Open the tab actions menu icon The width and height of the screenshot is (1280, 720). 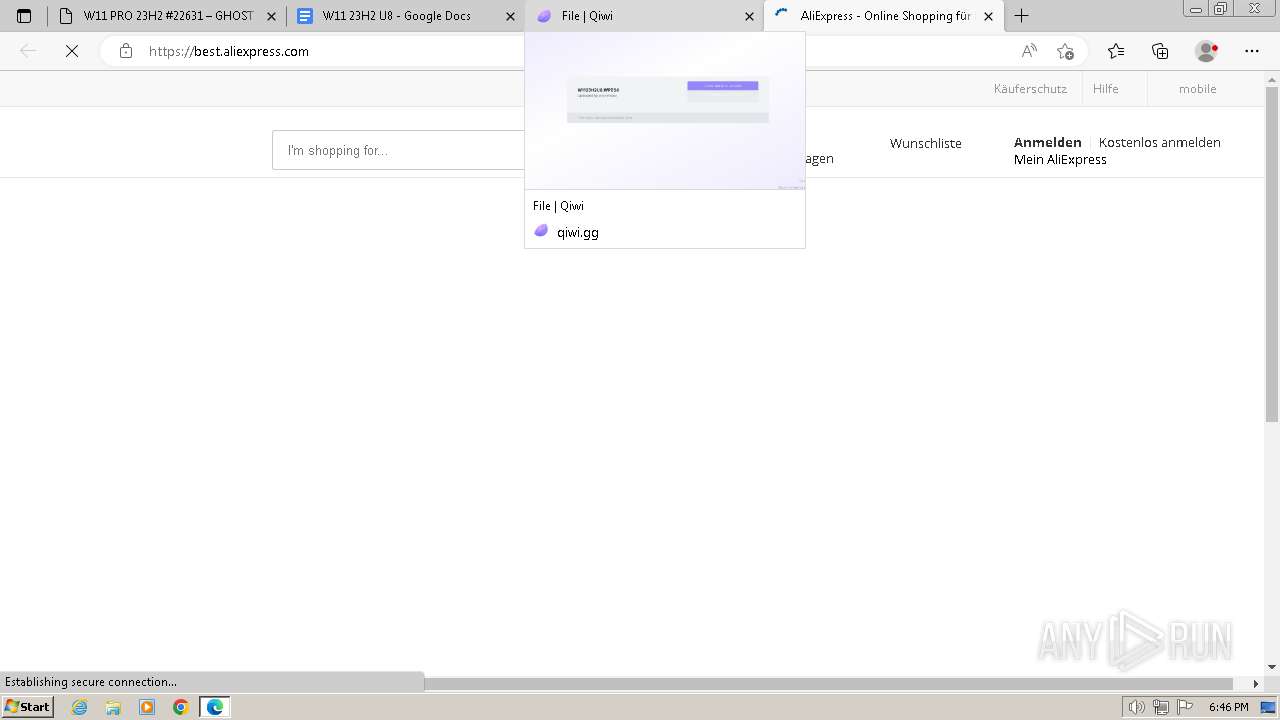(x=24, y=16)
